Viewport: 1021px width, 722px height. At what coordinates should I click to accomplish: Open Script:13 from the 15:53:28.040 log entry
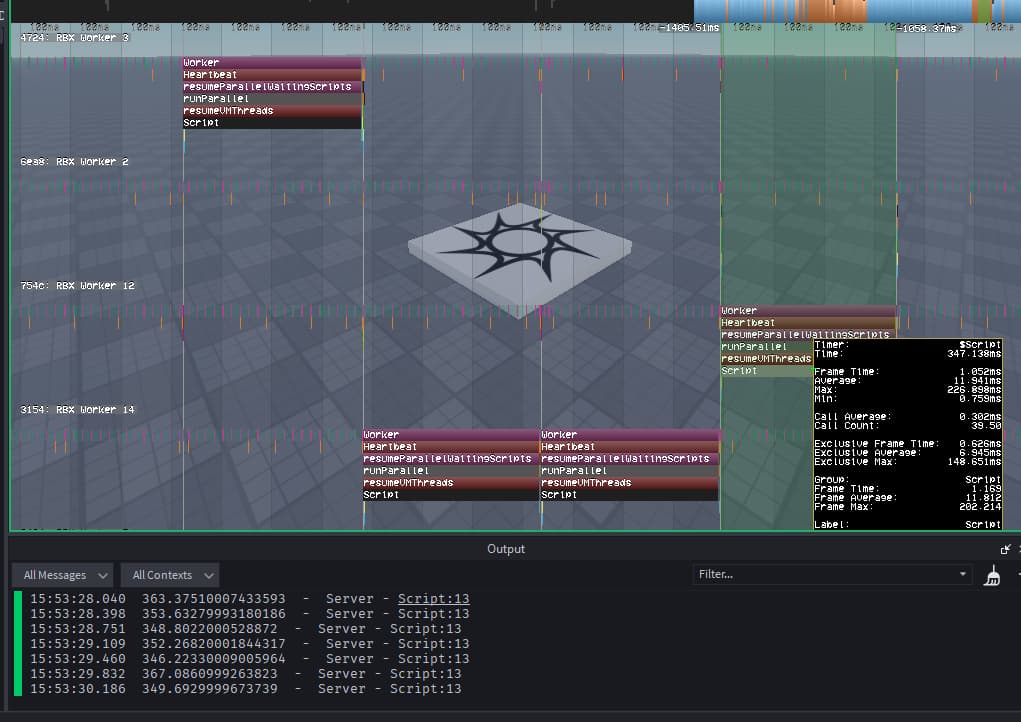point(433,600)
